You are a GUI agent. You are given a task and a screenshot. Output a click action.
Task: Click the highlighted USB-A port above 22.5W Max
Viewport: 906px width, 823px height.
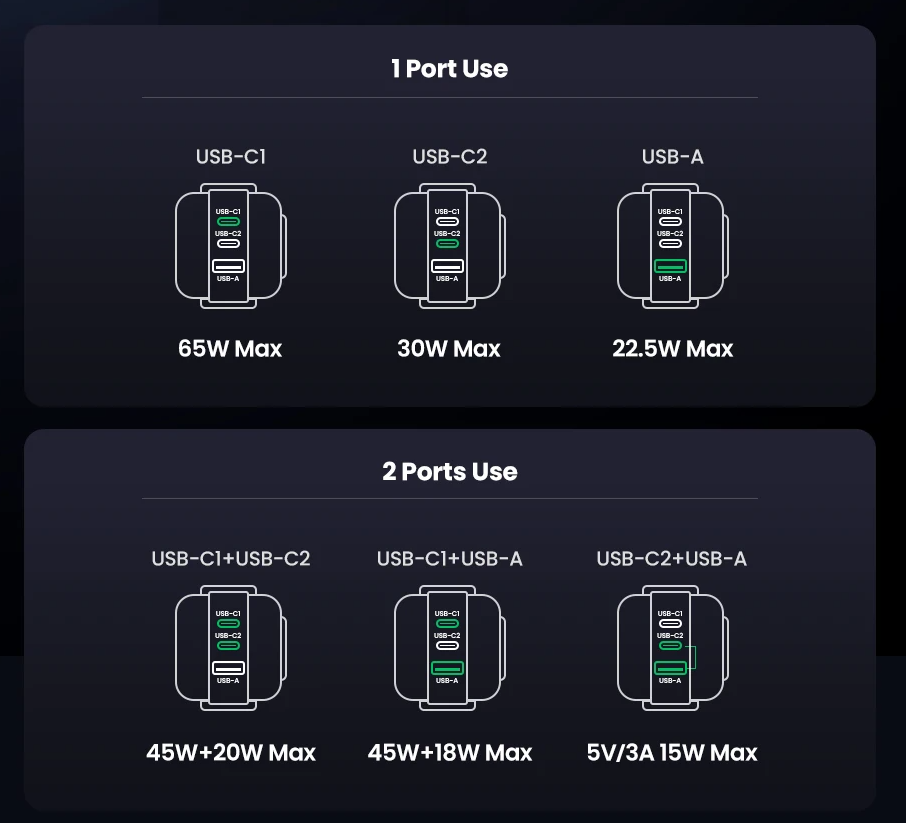point(670,266)
